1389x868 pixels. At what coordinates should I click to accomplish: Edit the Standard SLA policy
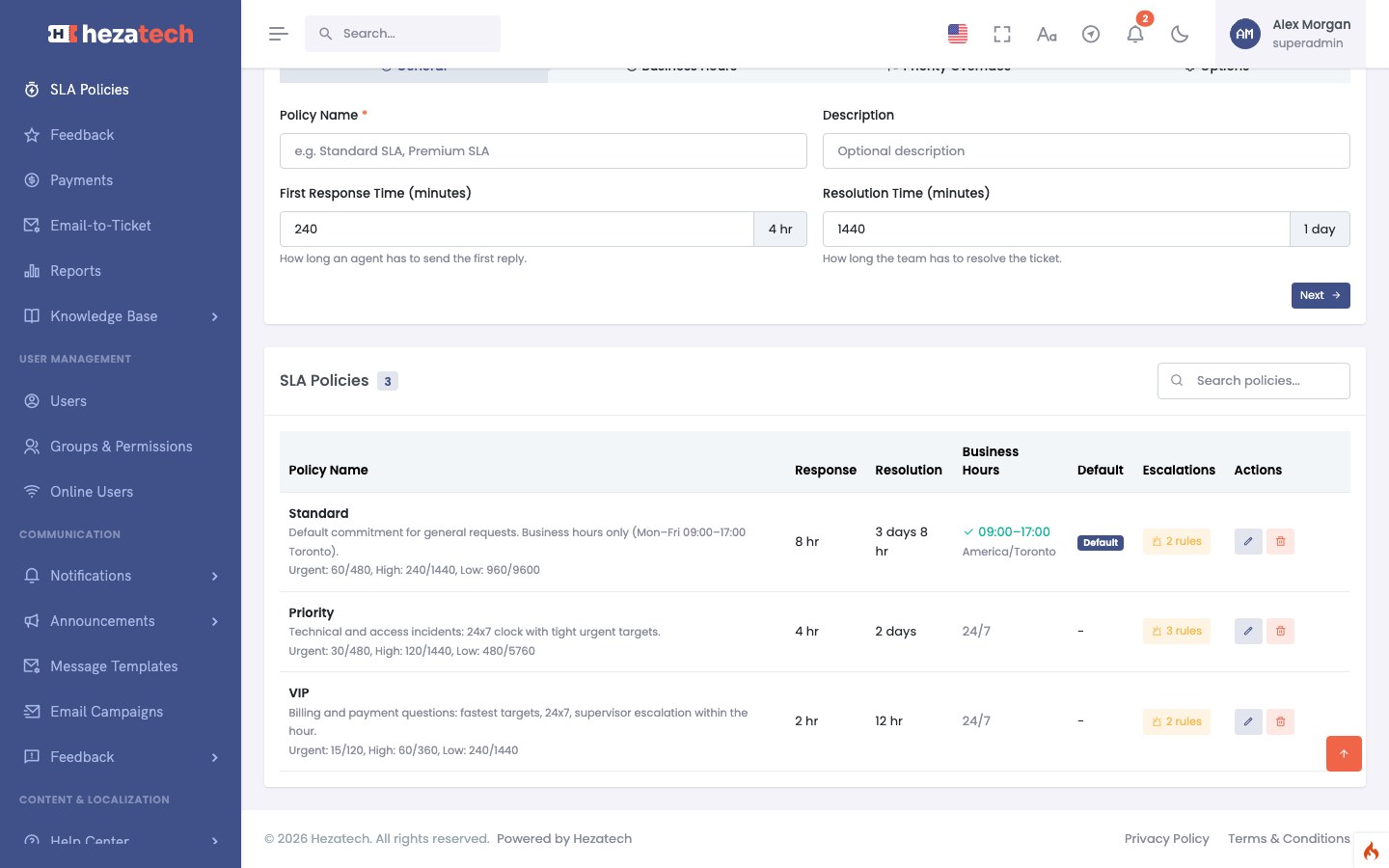(1248, 541)
